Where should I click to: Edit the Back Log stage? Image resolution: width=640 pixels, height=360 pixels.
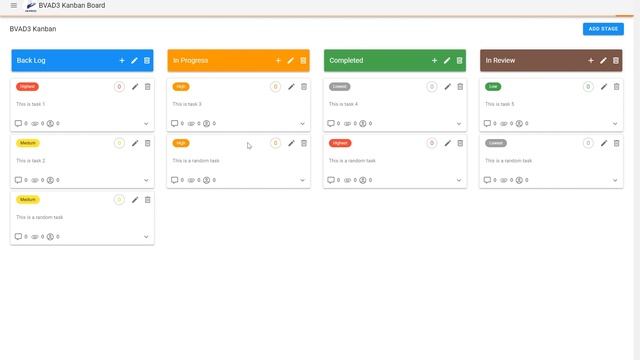(134, 60)
